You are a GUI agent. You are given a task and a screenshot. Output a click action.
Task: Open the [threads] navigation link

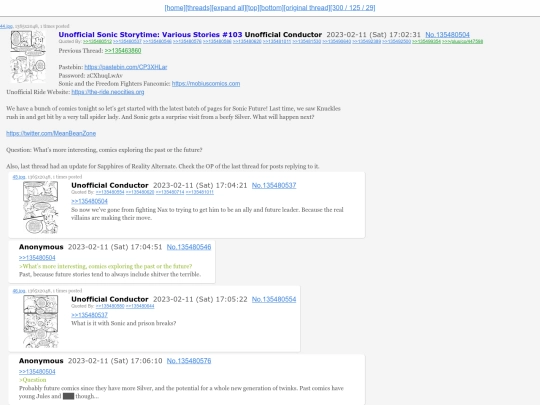(198, 8)
